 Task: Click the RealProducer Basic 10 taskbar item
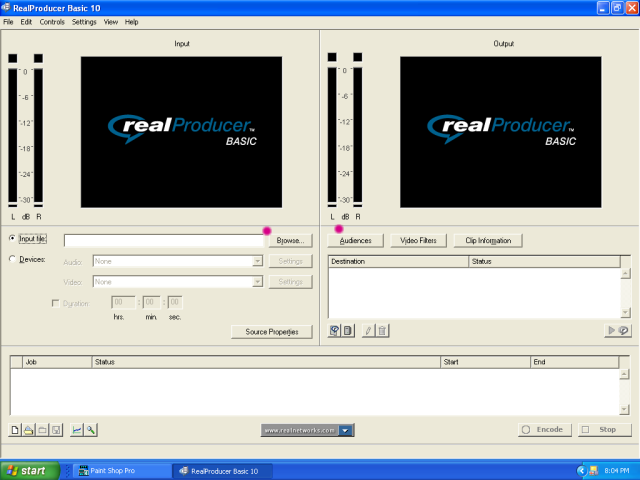click(223, 471)
